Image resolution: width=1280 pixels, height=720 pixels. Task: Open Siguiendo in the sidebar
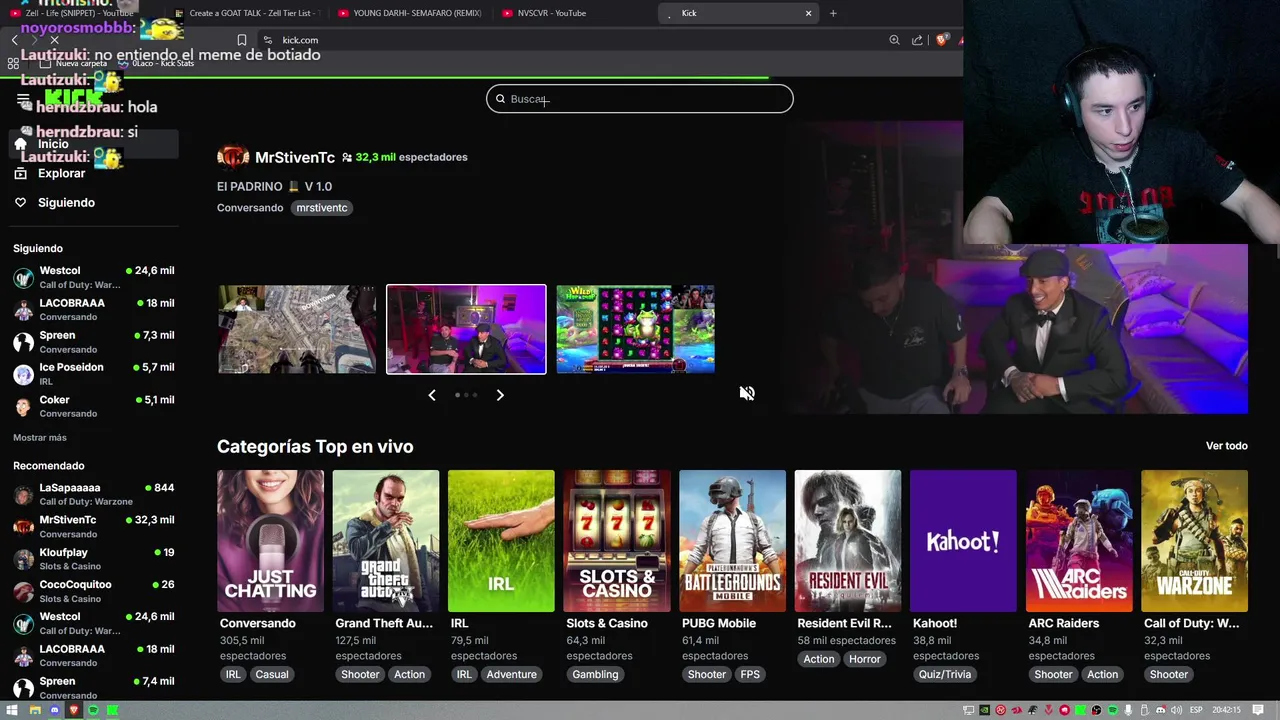[x=66, y=202]
